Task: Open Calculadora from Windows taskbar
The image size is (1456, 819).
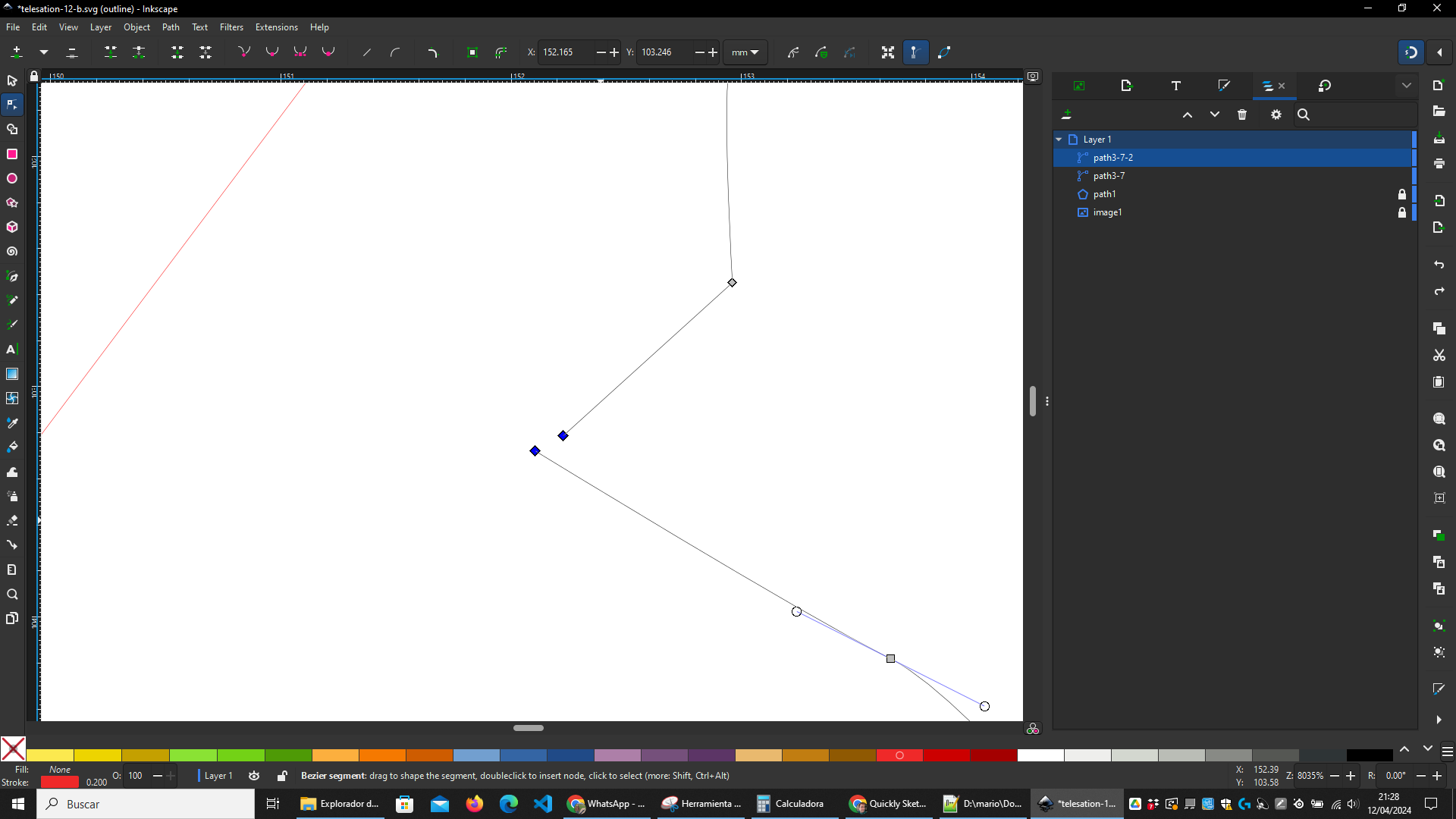Action: click(x=791, y=804)
